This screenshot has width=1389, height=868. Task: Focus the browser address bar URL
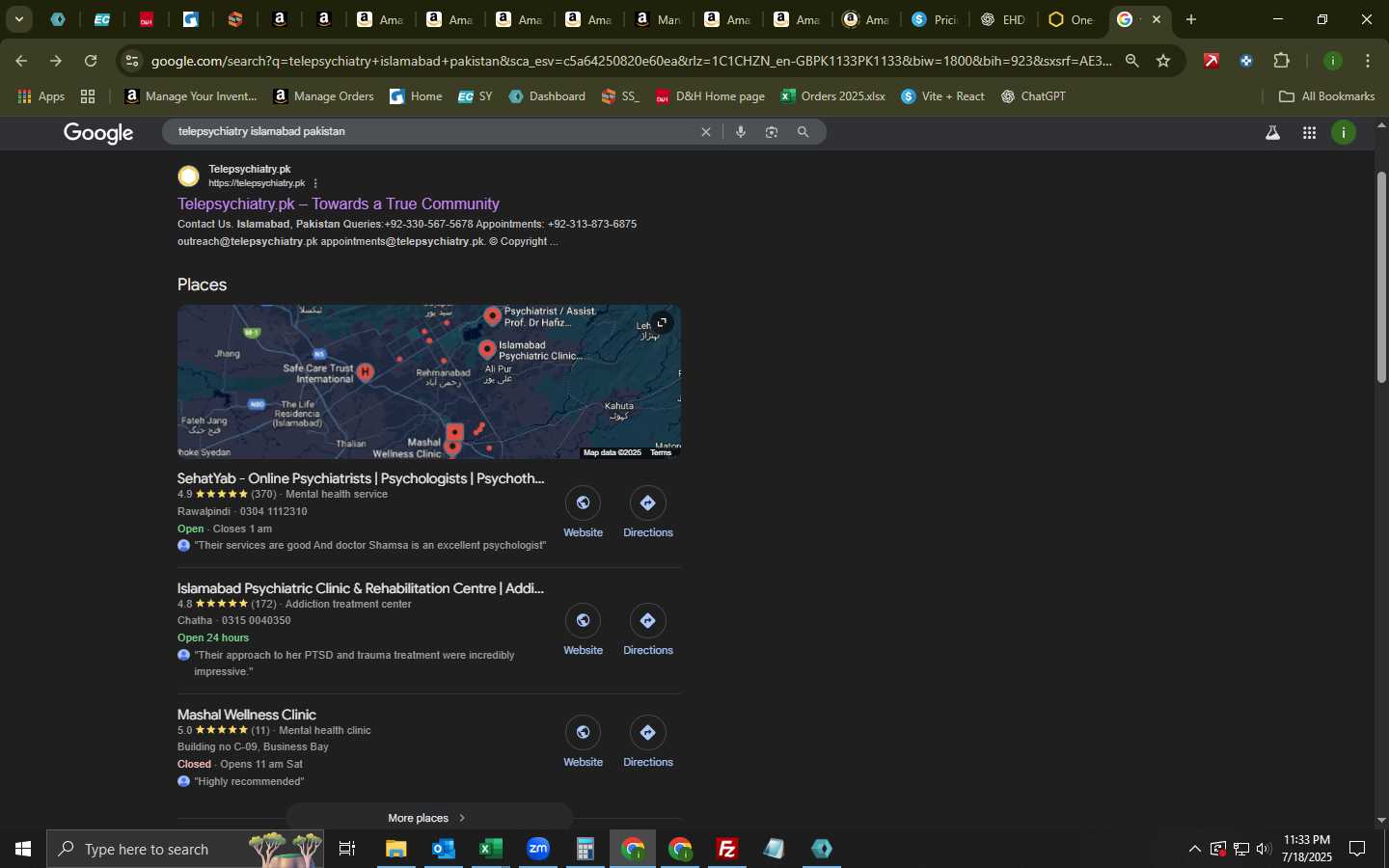pyautogui.click(x=631, y=61)
